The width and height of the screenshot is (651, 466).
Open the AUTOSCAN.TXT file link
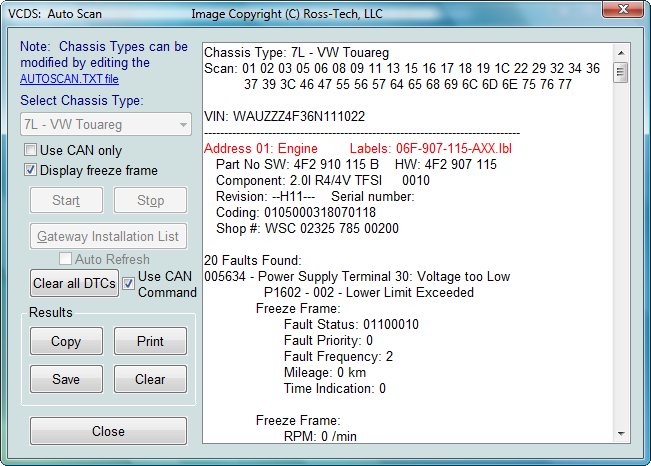point(69,79)
